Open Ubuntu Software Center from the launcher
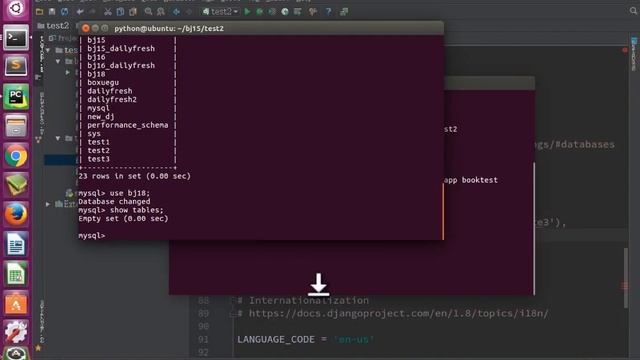This screenshot has width=640, height=360. pos(16,304)
